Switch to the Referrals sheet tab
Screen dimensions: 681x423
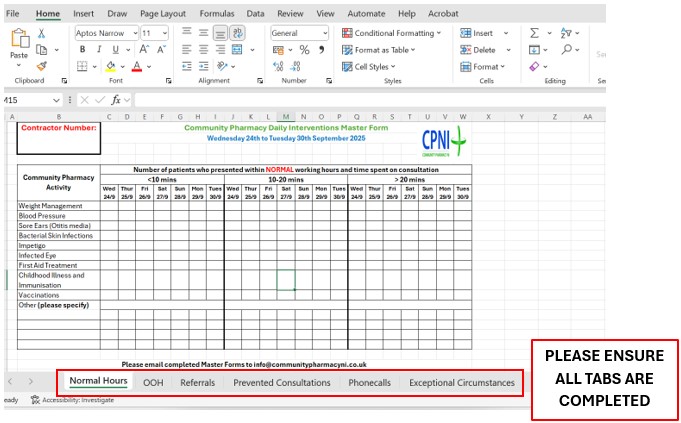(x=197, y=382)
